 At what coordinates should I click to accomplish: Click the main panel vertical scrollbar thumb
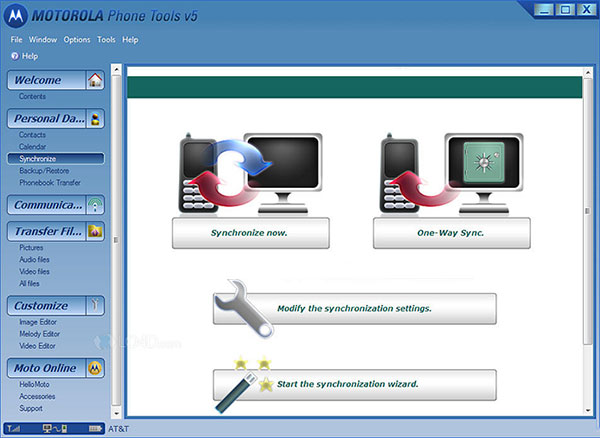(588, 211)
